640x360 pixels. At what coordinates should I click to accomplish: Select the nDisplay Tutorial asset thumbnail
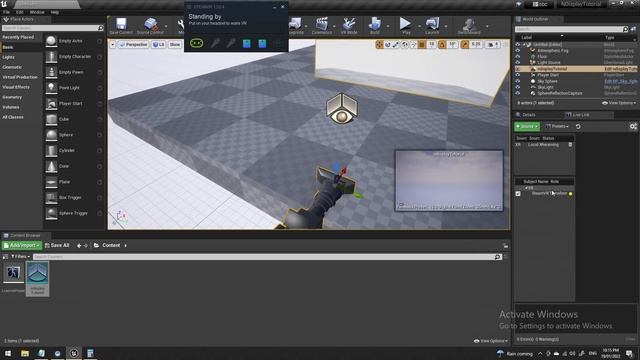pos(38,278)
